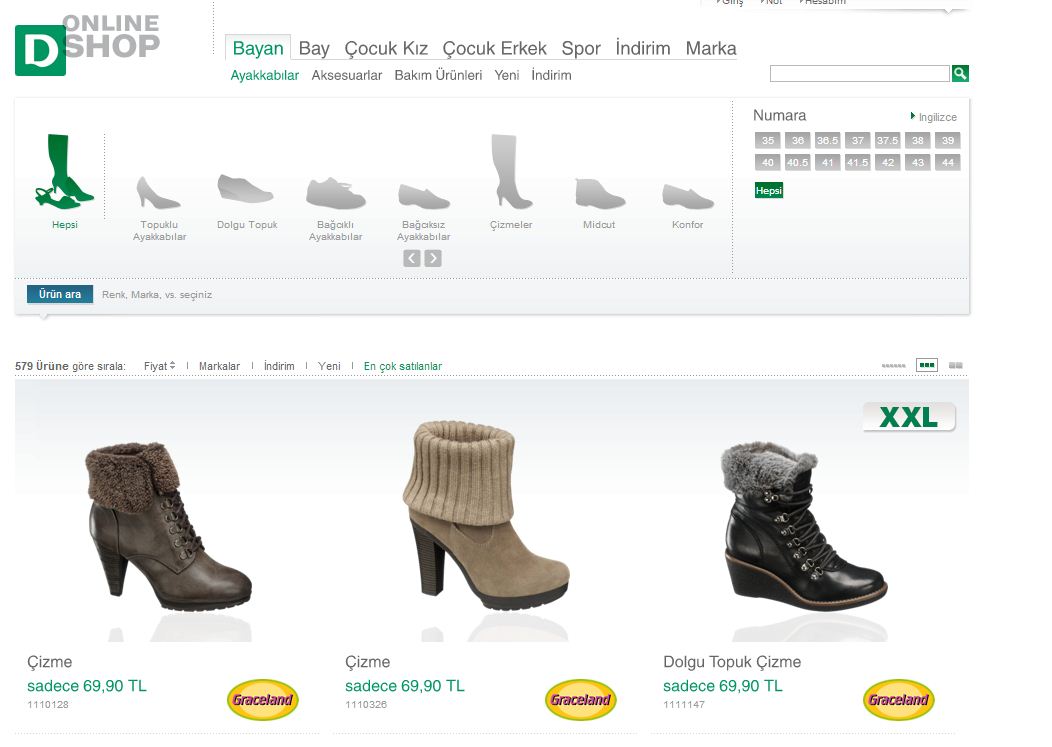Select the Konfor comfort shoe icon
This screenshot has width=1052, height=747.
[x=687, y=195]
